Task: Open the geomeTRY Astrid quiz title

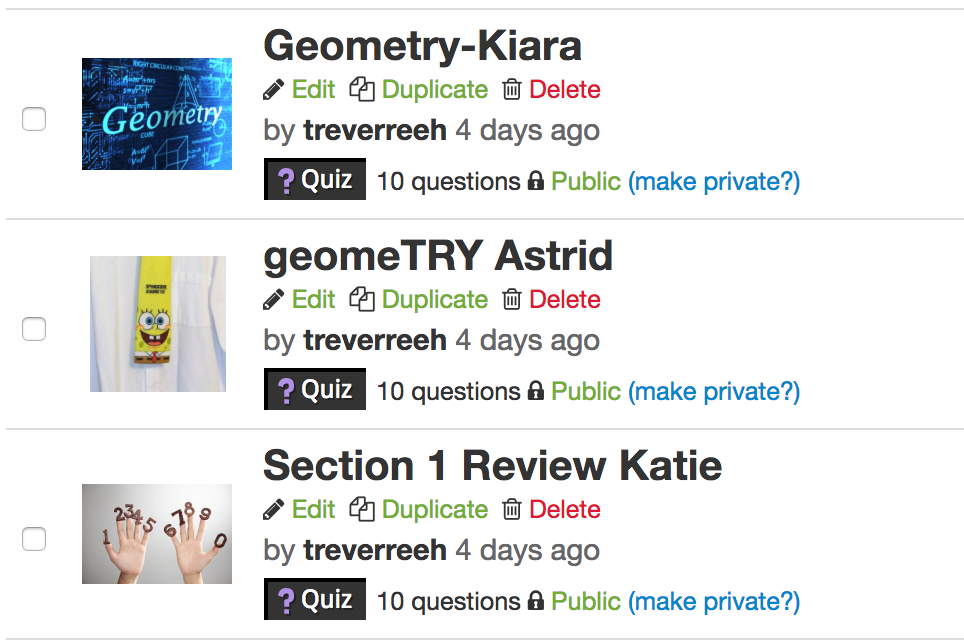Action: (x=438, y=256)
